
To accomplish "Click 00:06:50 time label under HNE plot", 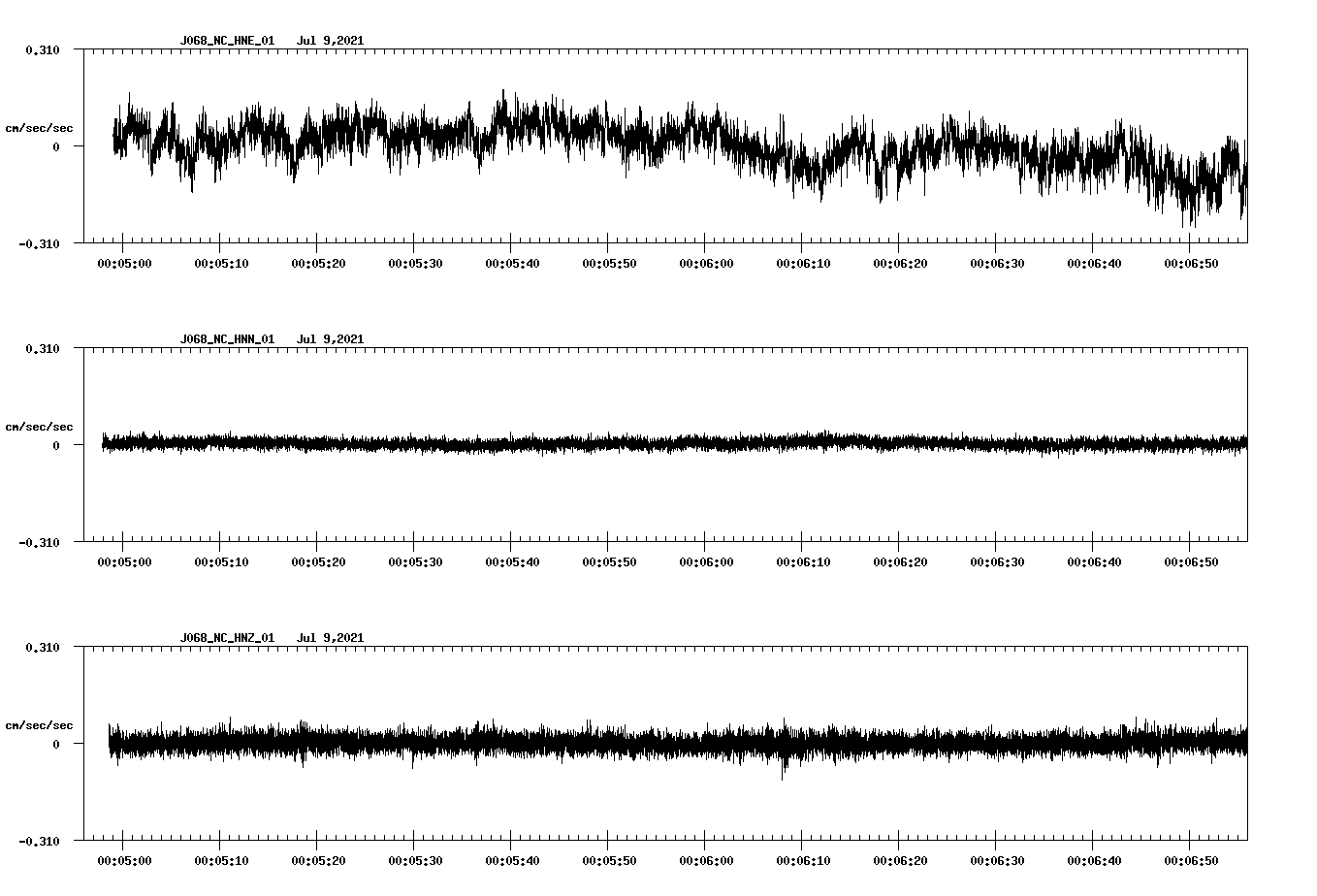I will click(x=1191, y=264).
